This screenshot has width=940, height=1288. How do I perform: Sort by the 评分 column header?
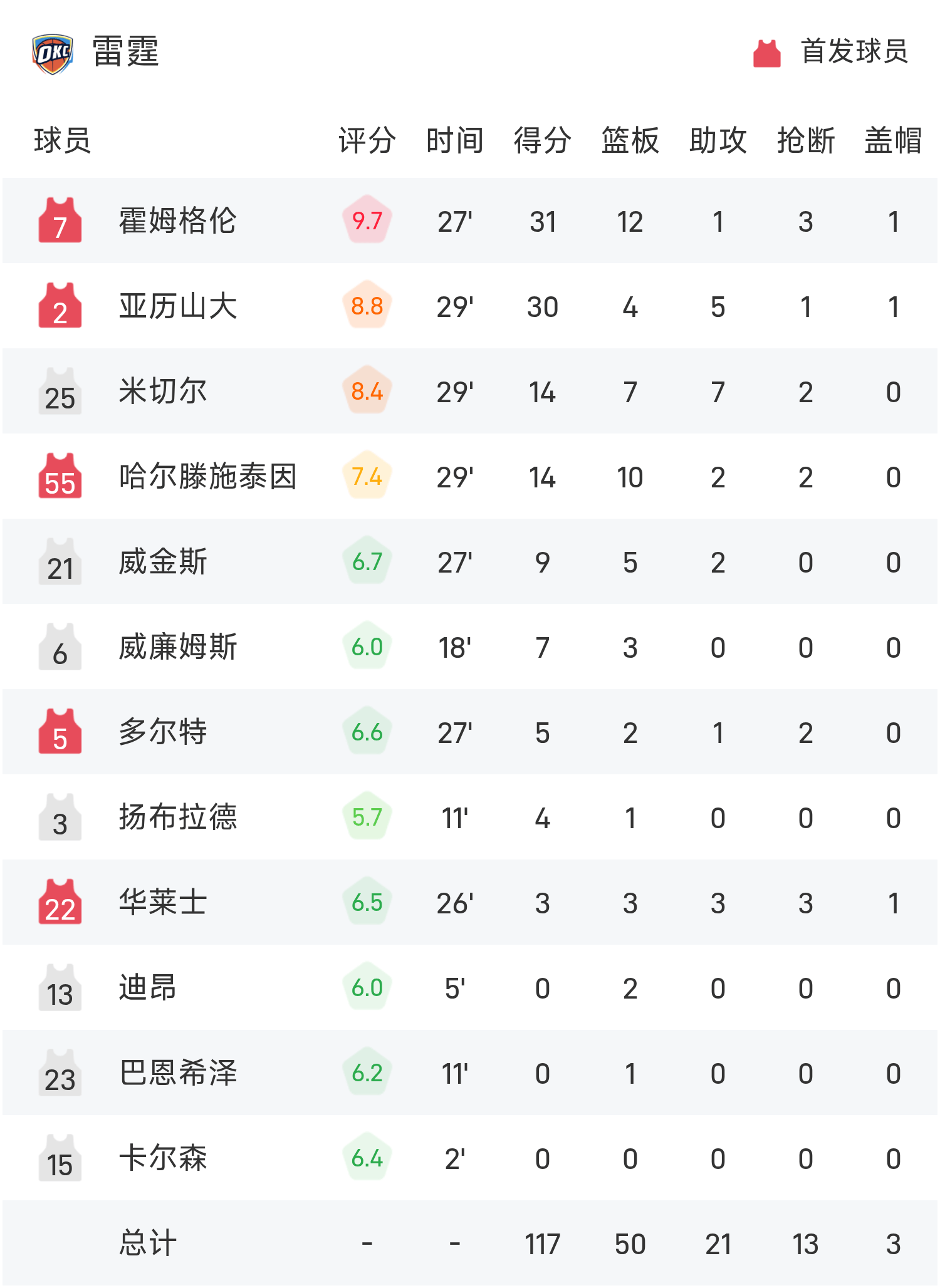click(367, 140)
